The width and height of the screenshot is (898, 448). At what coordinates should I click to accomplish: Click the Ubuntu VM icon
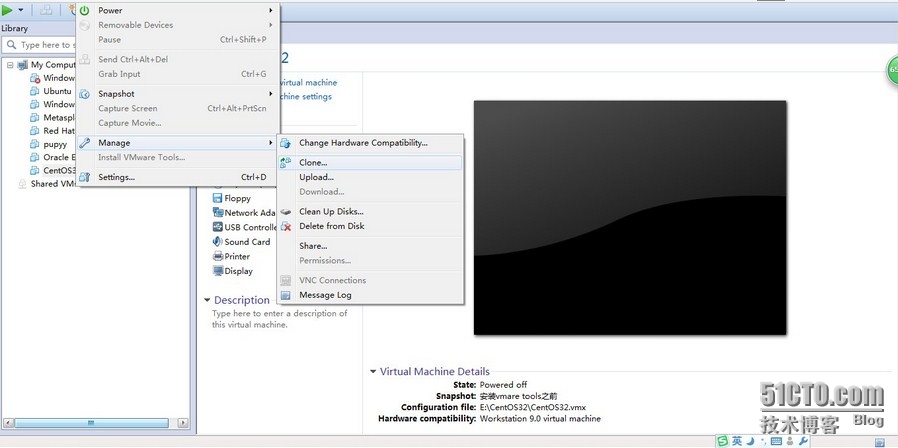click(35, 91)
